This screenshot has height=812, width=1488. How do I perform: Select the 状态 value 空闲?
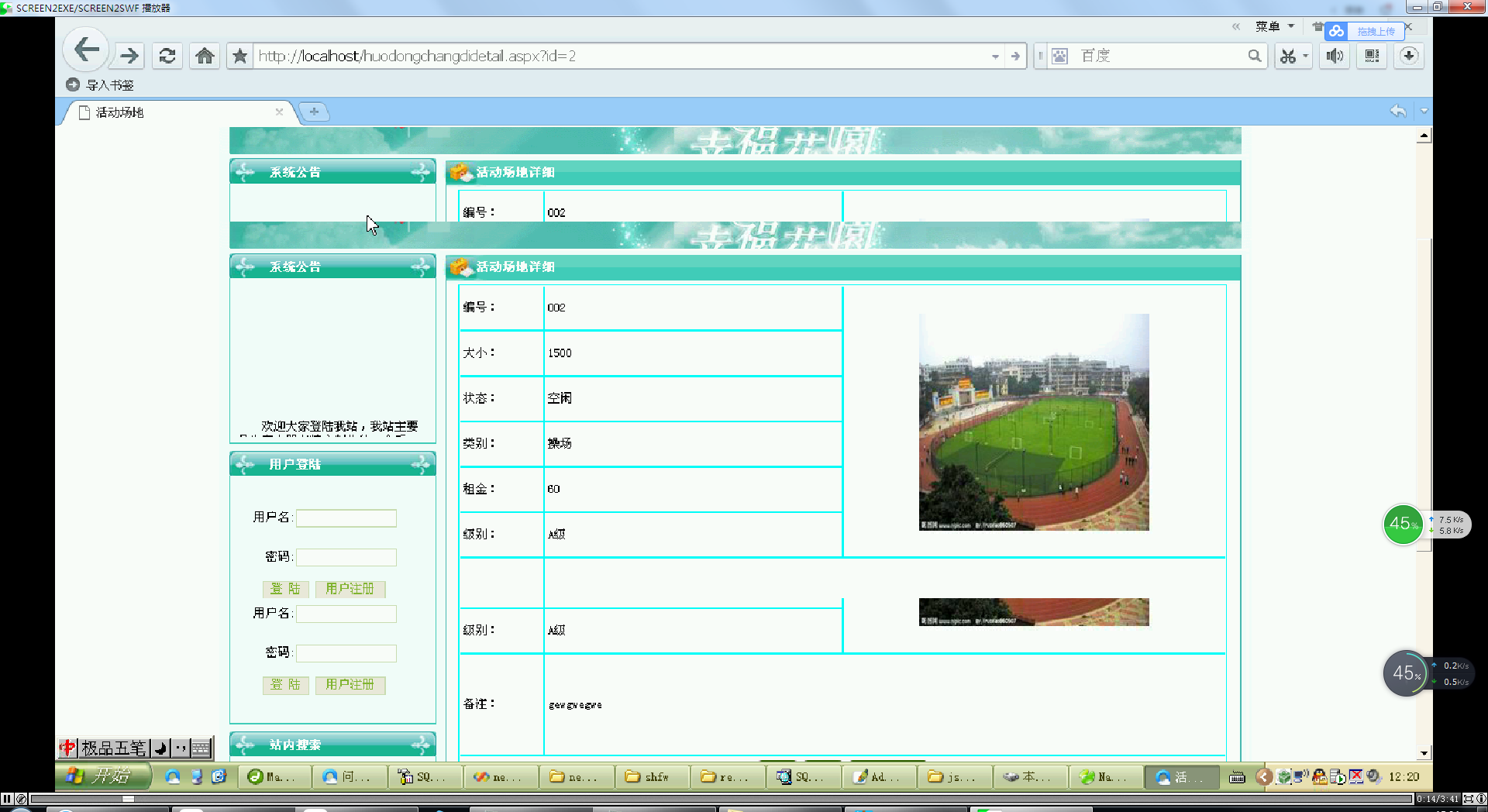click(x=560, y=398)
